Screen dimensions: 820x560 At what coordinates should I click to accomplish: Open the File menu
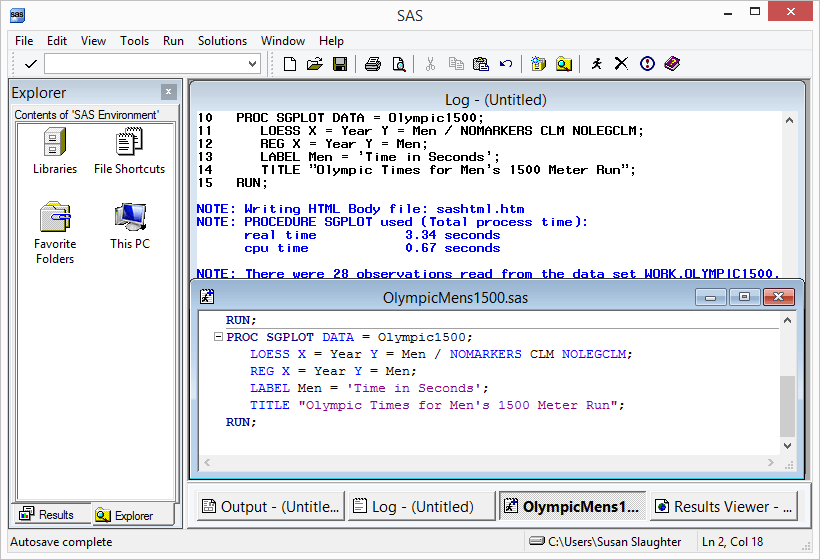click(x=24, y=41)
